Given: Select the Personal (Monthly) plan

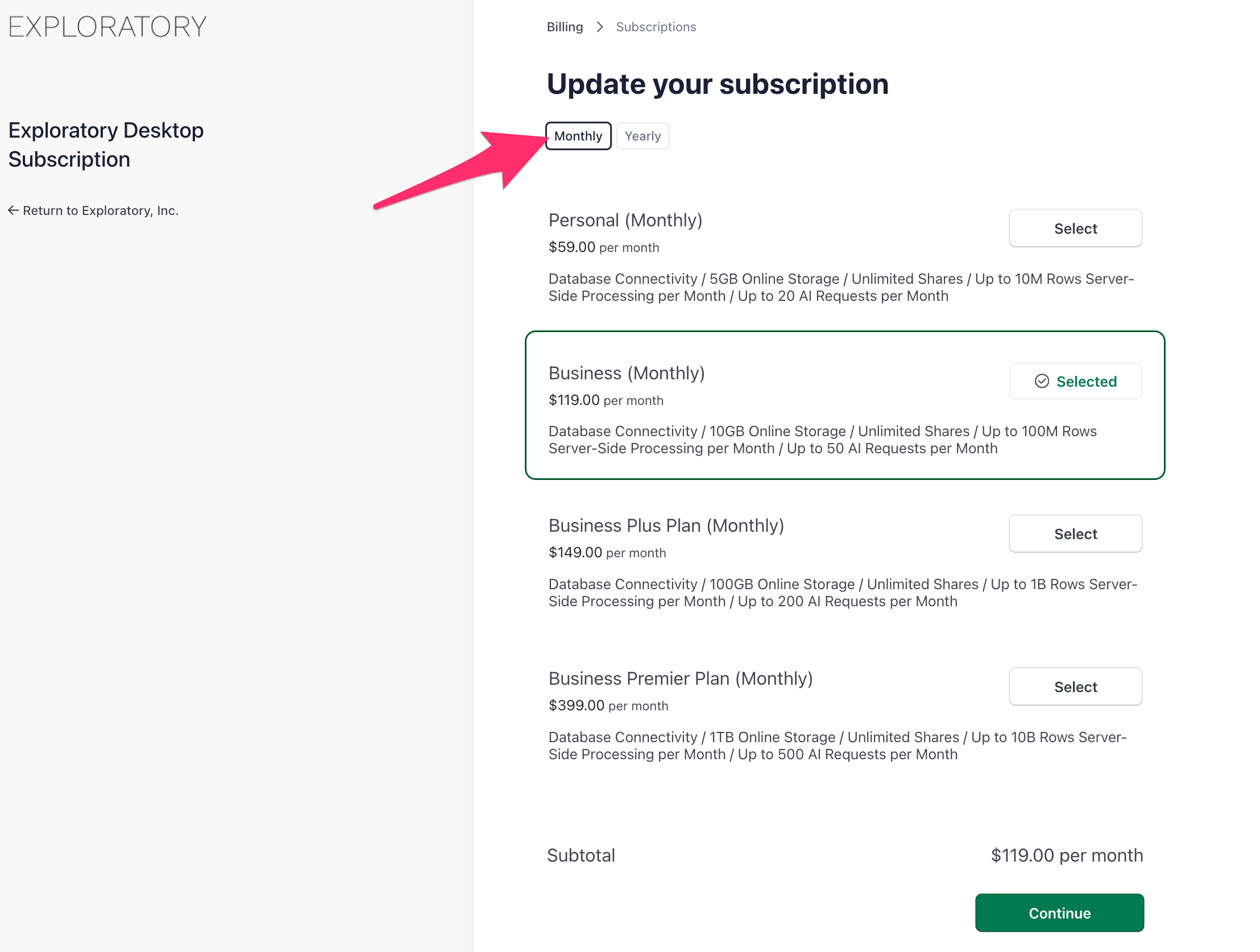Looking at the screenshot, I should (1075, 229).
